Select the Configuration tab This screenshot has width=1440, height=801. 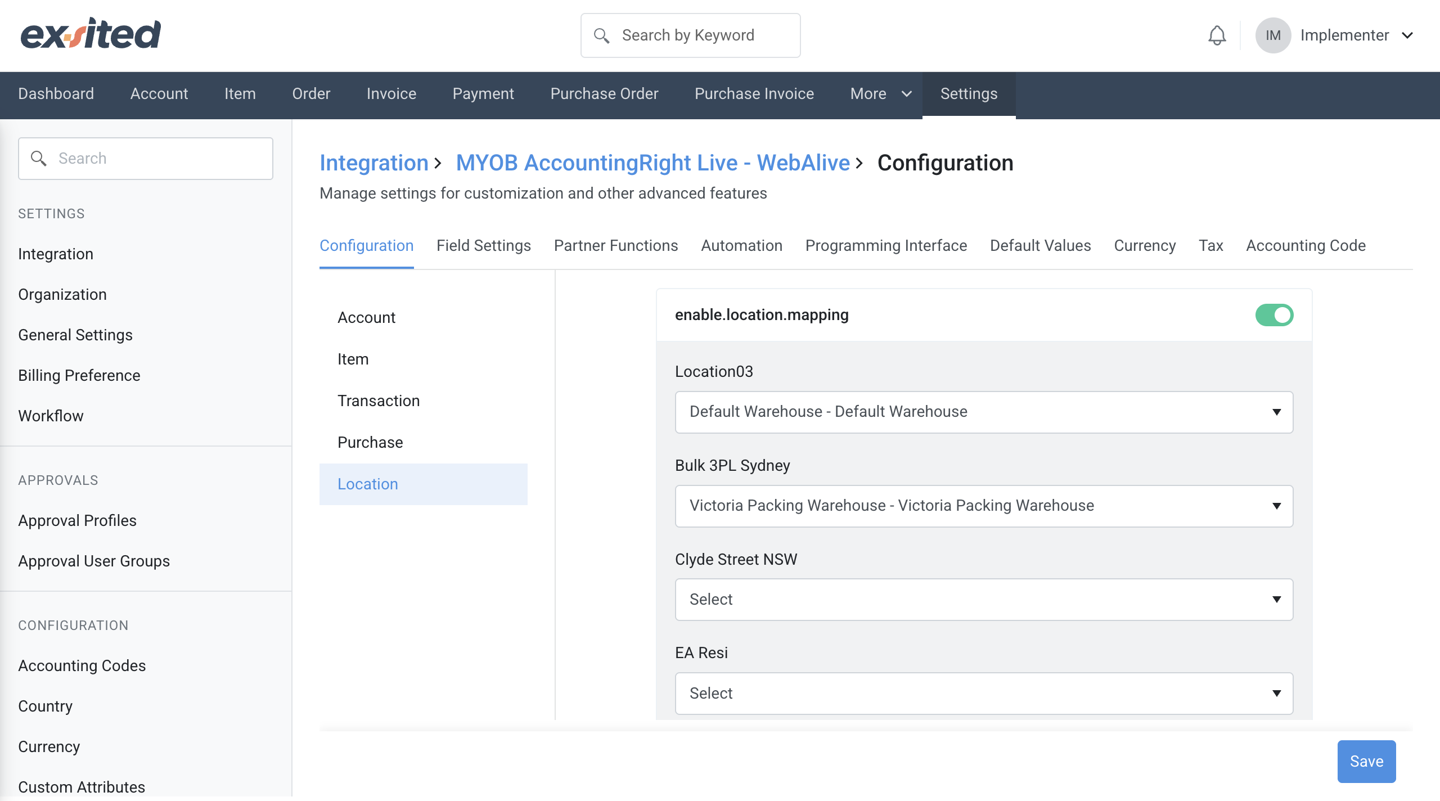[x=366, y=246]
